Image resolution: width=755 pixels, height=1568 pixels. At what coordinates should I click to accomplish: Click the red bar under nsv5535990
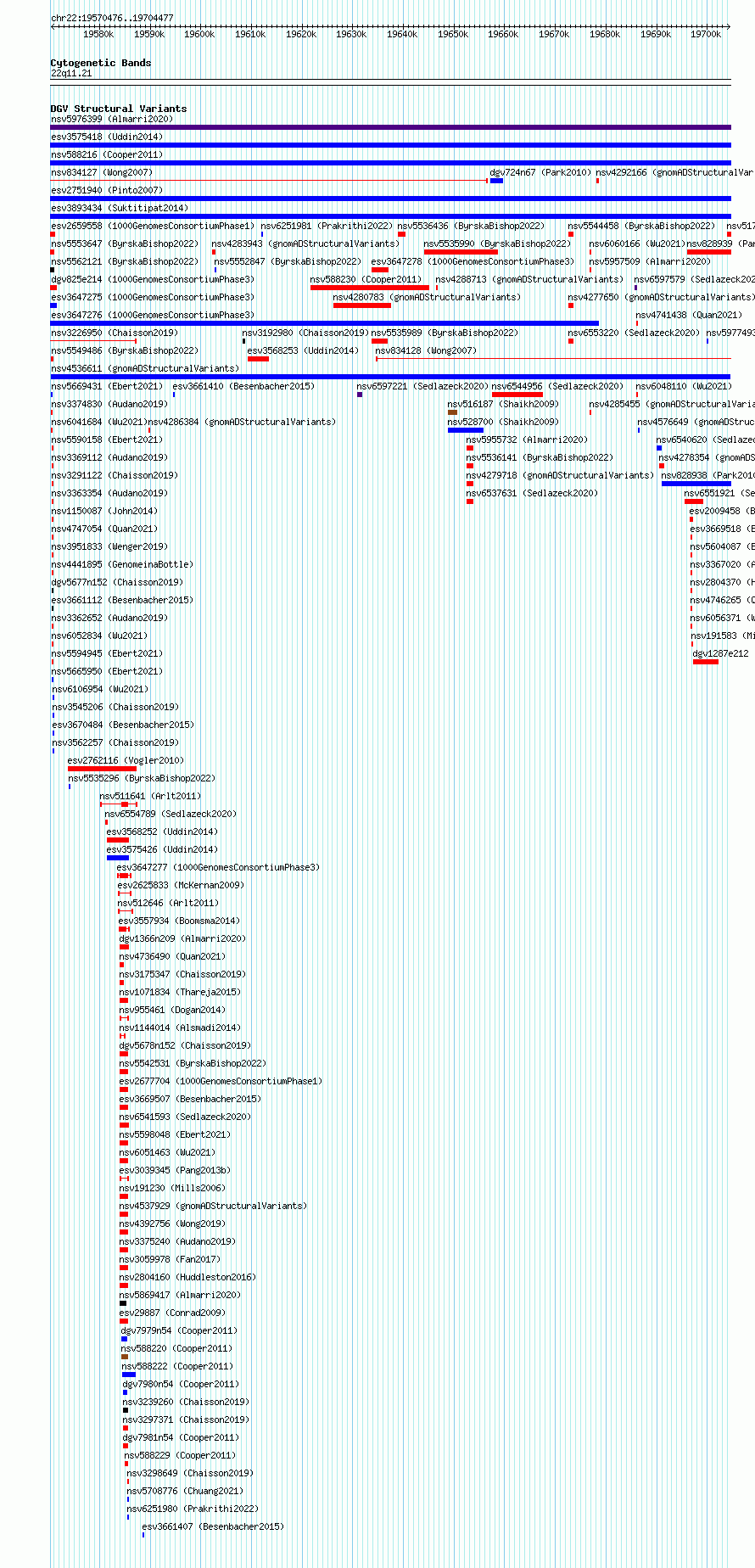point(461,252)
